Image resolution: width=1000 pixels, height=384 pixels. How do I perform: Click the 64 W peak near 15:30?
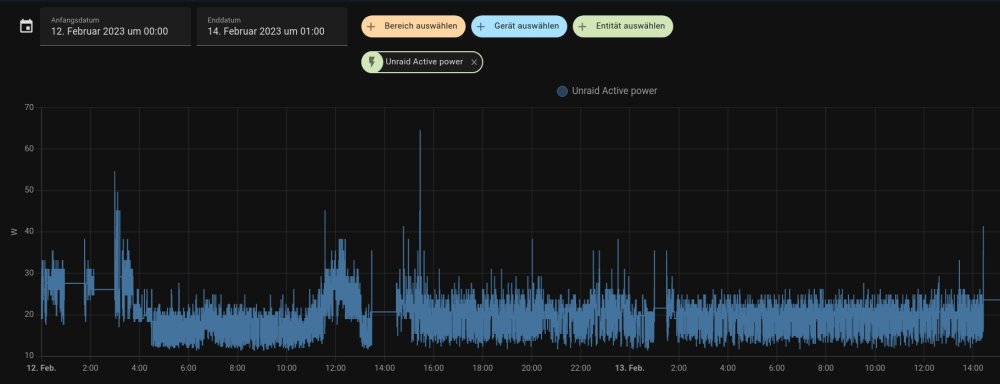[x=420, y=131]
